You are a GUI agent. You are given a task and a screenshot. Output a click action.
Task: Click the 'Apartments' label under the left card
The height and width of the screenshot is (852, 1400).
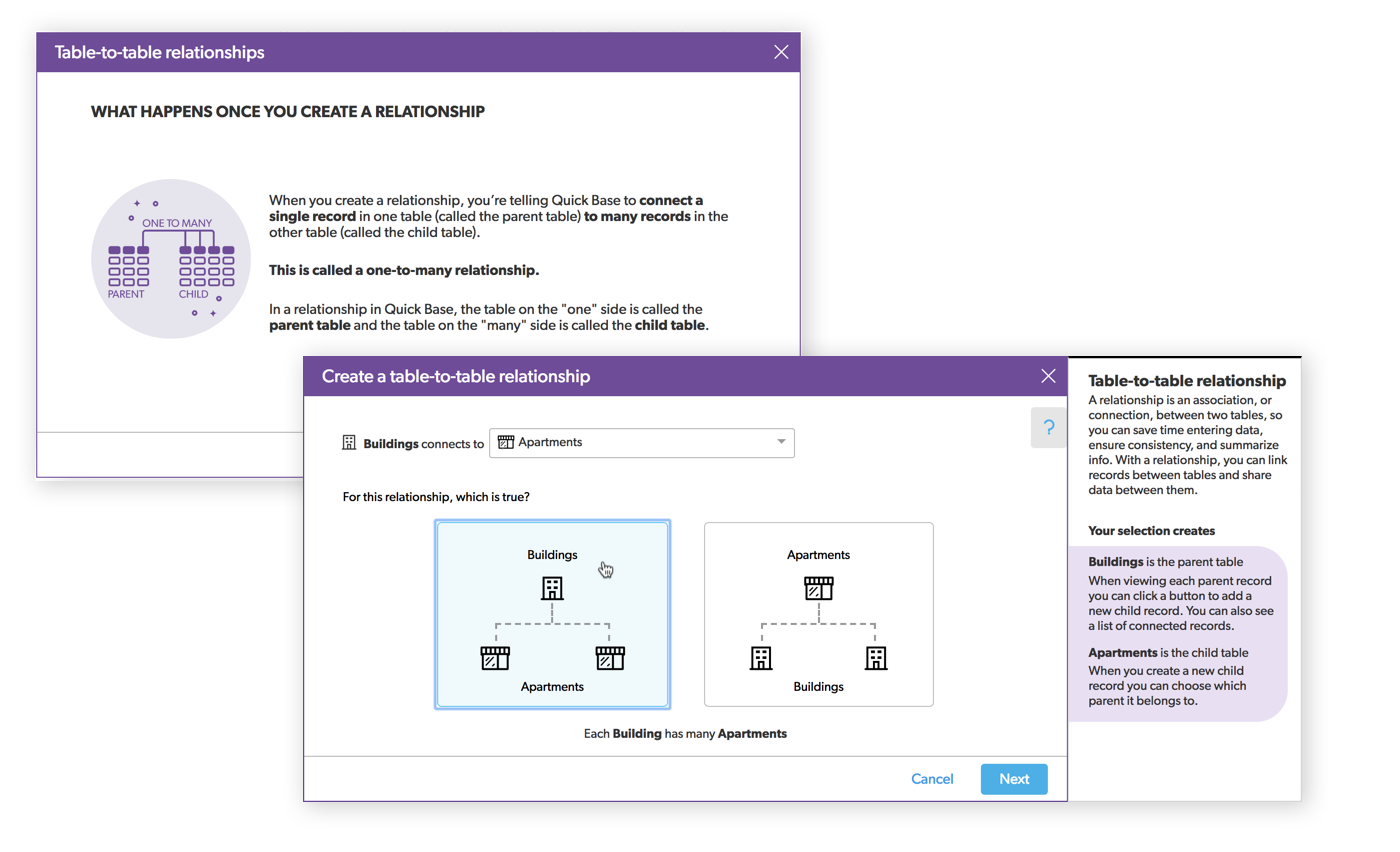point(552,687)
